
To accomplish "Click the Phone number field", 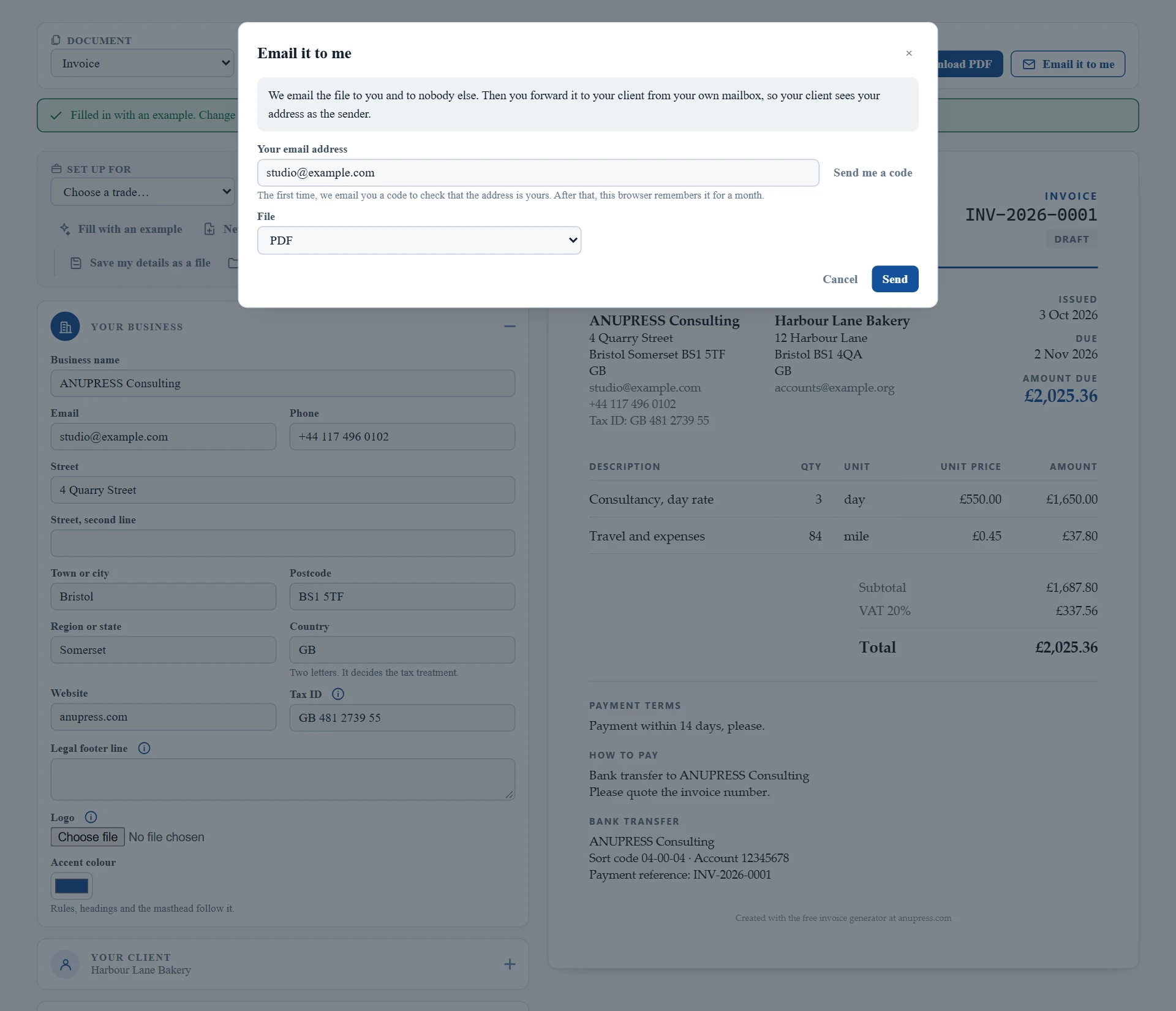I will (x=402, y=436).
